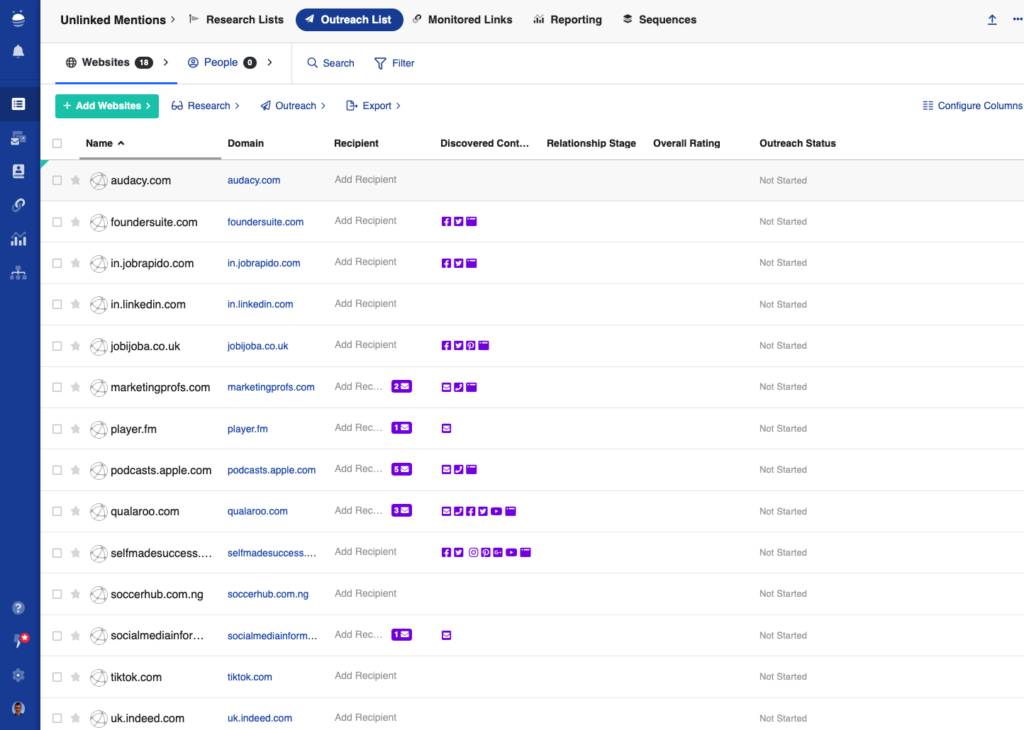This screenshot has height=730, width=1024.
Task: Select the player.fm row checkbox
Action: click(x=57, y=429)
